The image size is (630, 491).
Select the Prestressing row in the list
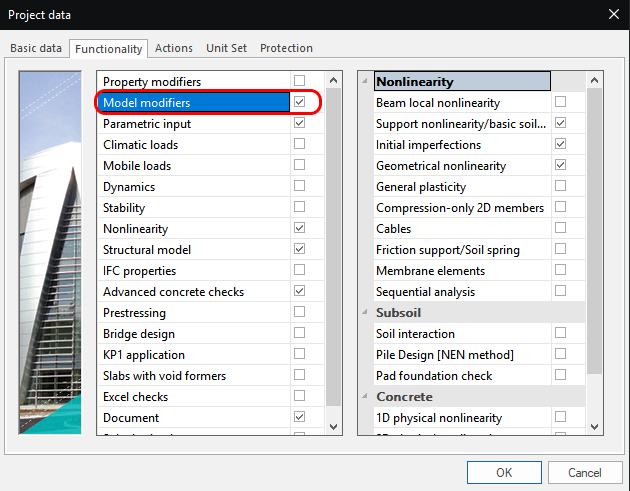tap(195, 313)
